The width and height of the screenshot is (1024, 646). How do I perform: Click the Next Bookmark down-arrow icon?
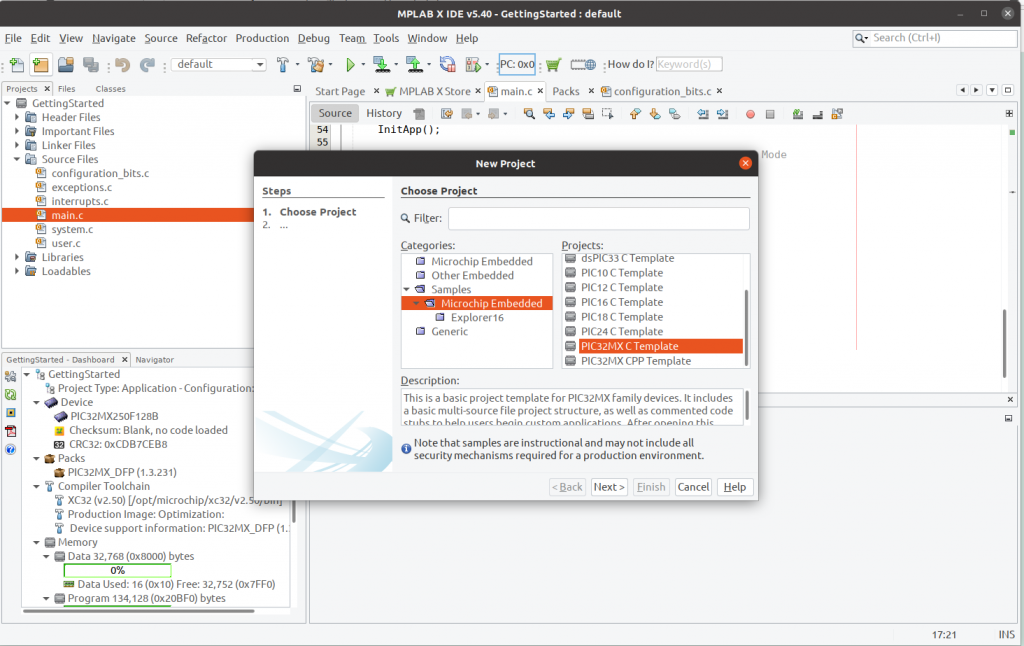655,114
